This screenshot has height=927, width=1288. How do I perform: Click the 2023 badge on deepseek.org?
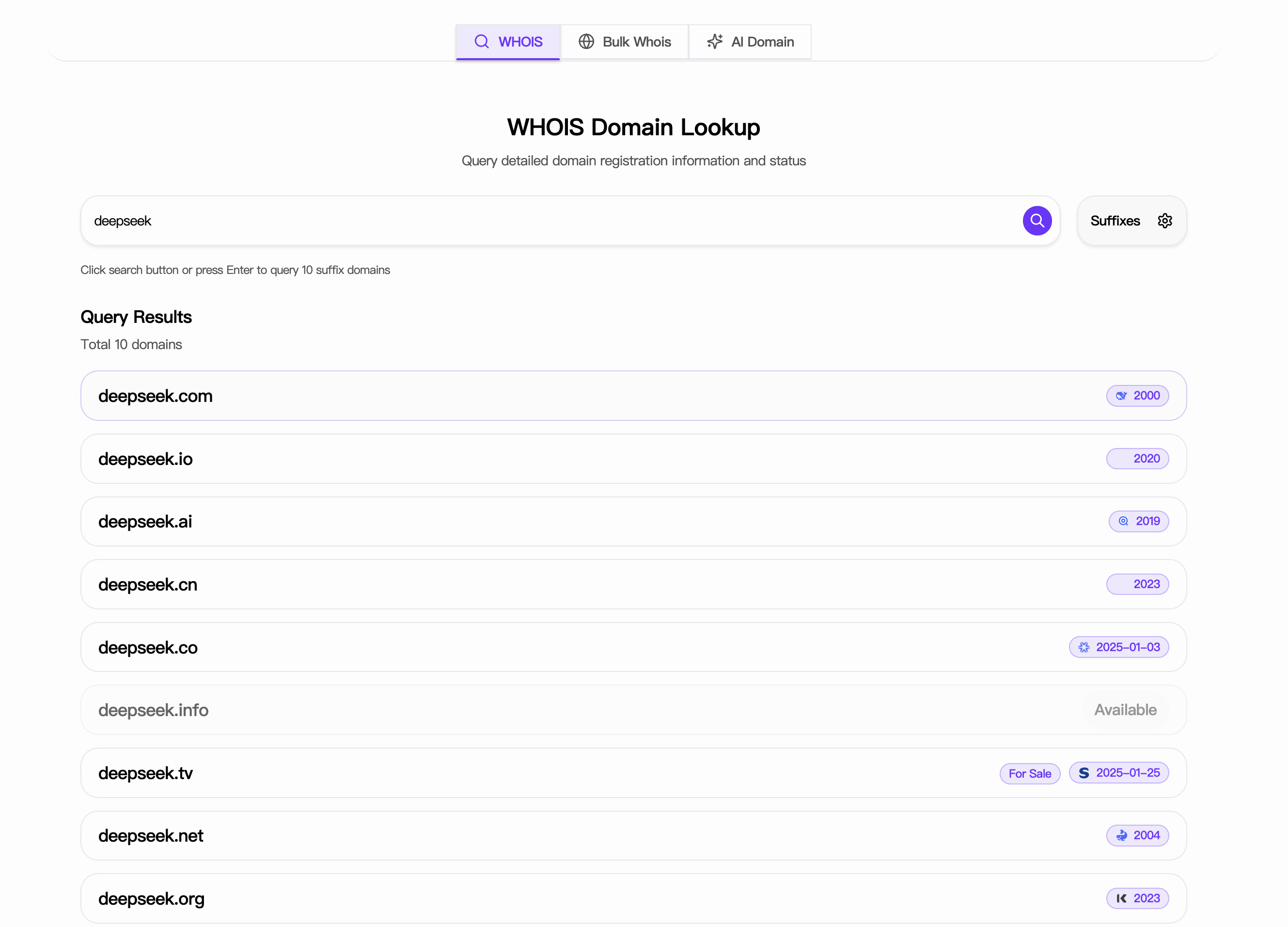point(1137,898)
